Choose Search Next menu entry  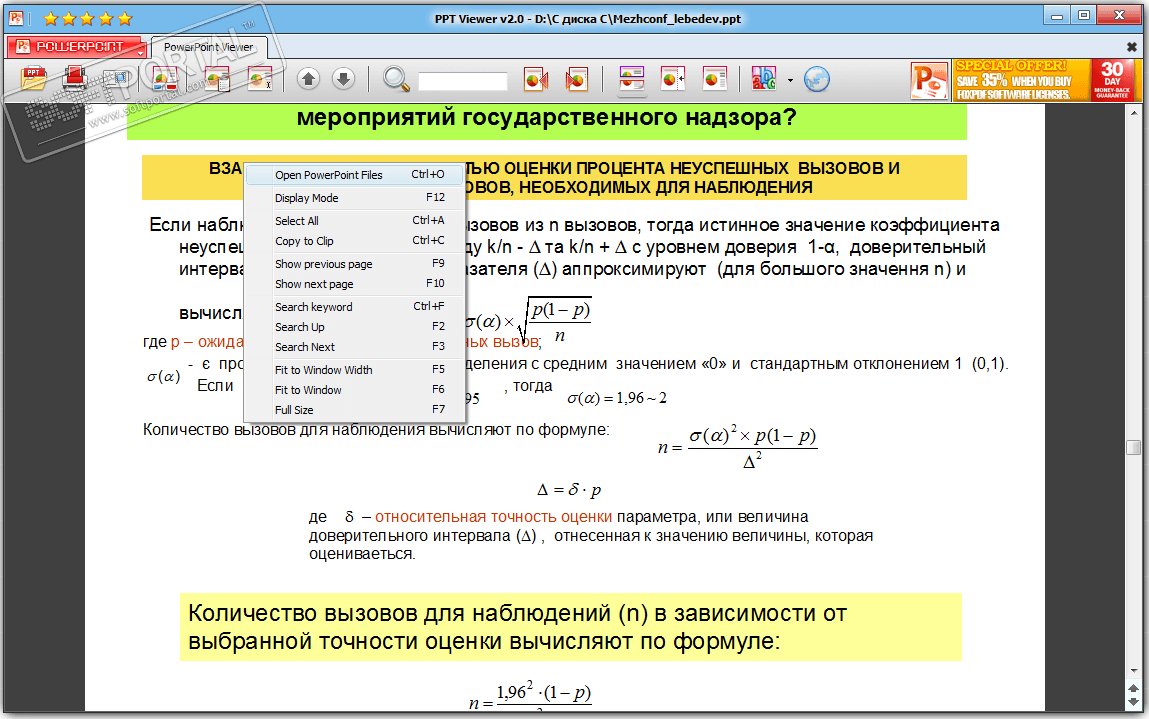click(355, 347)
